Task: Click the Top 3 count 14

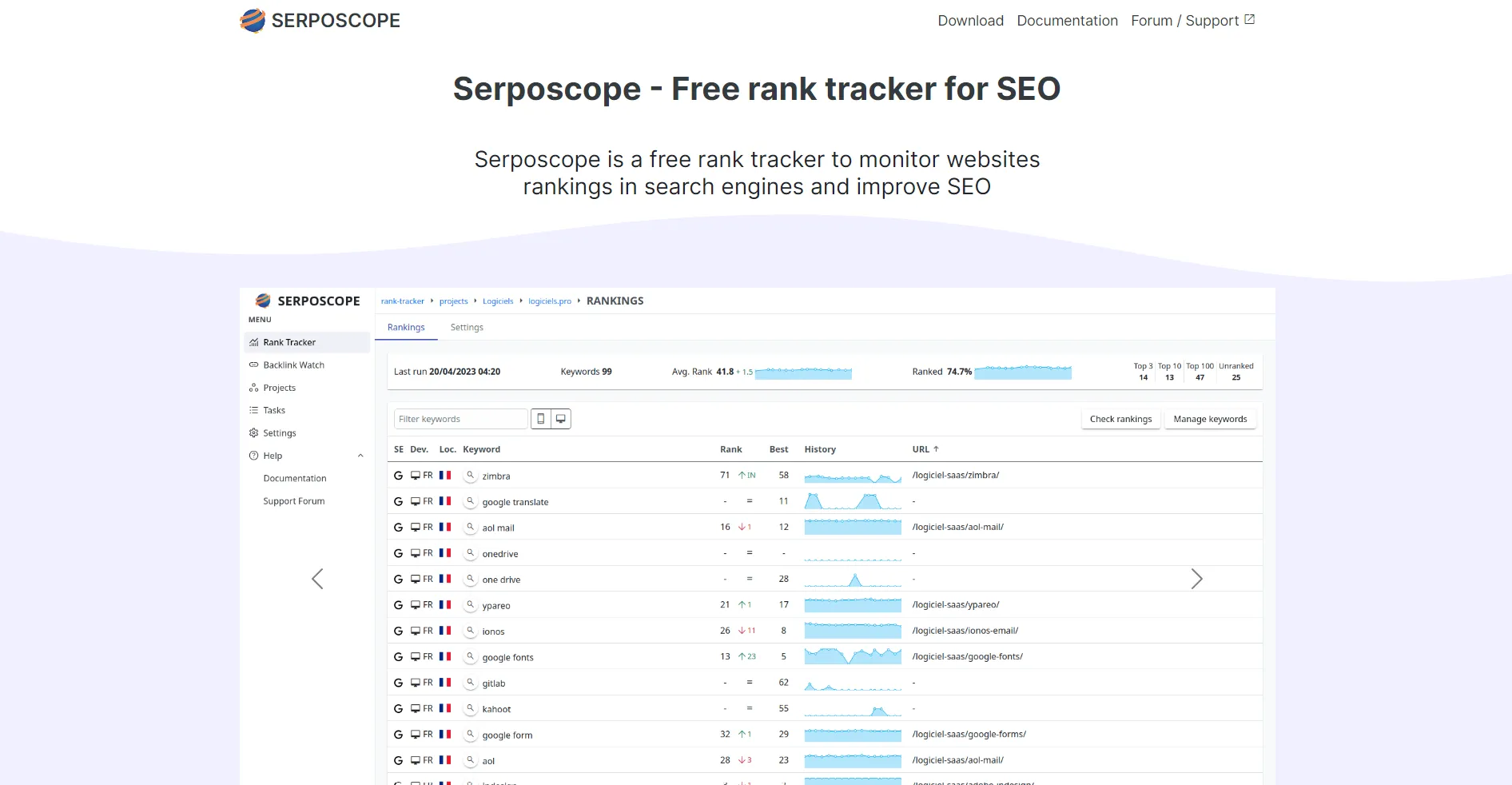Action: [1144, 377]
